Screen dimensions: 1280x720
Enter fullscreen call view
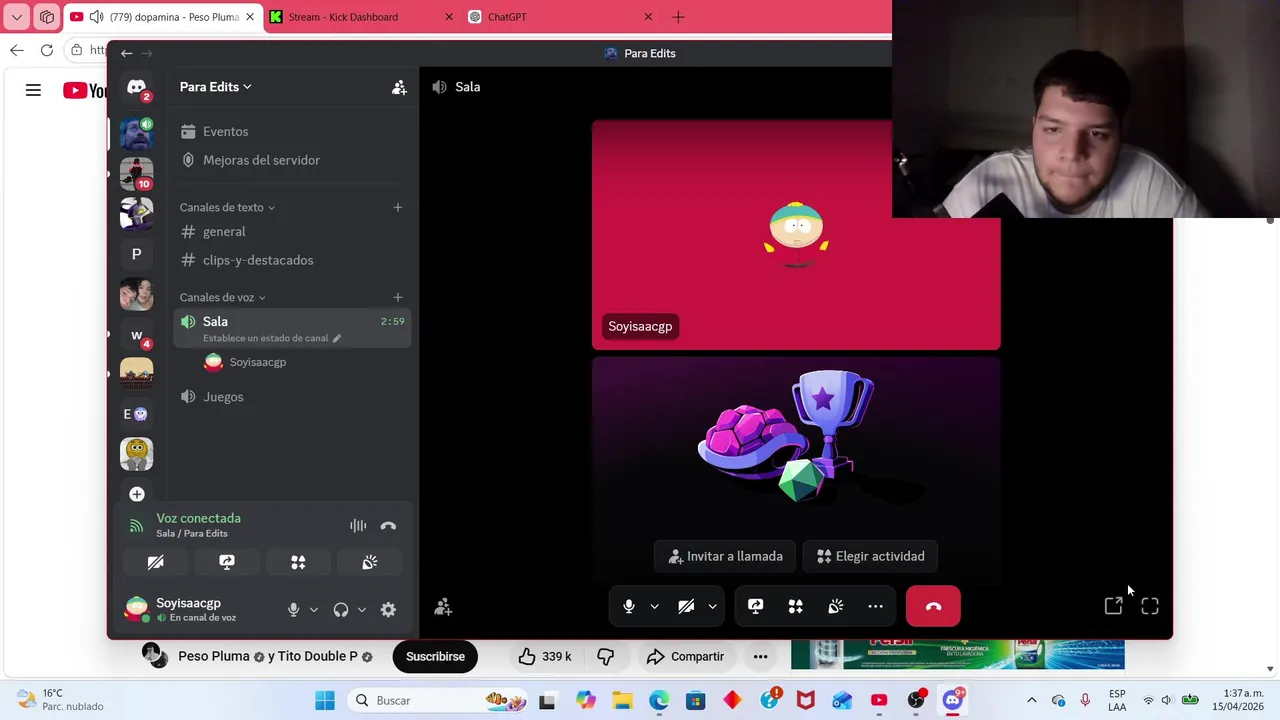(1150, 606)
